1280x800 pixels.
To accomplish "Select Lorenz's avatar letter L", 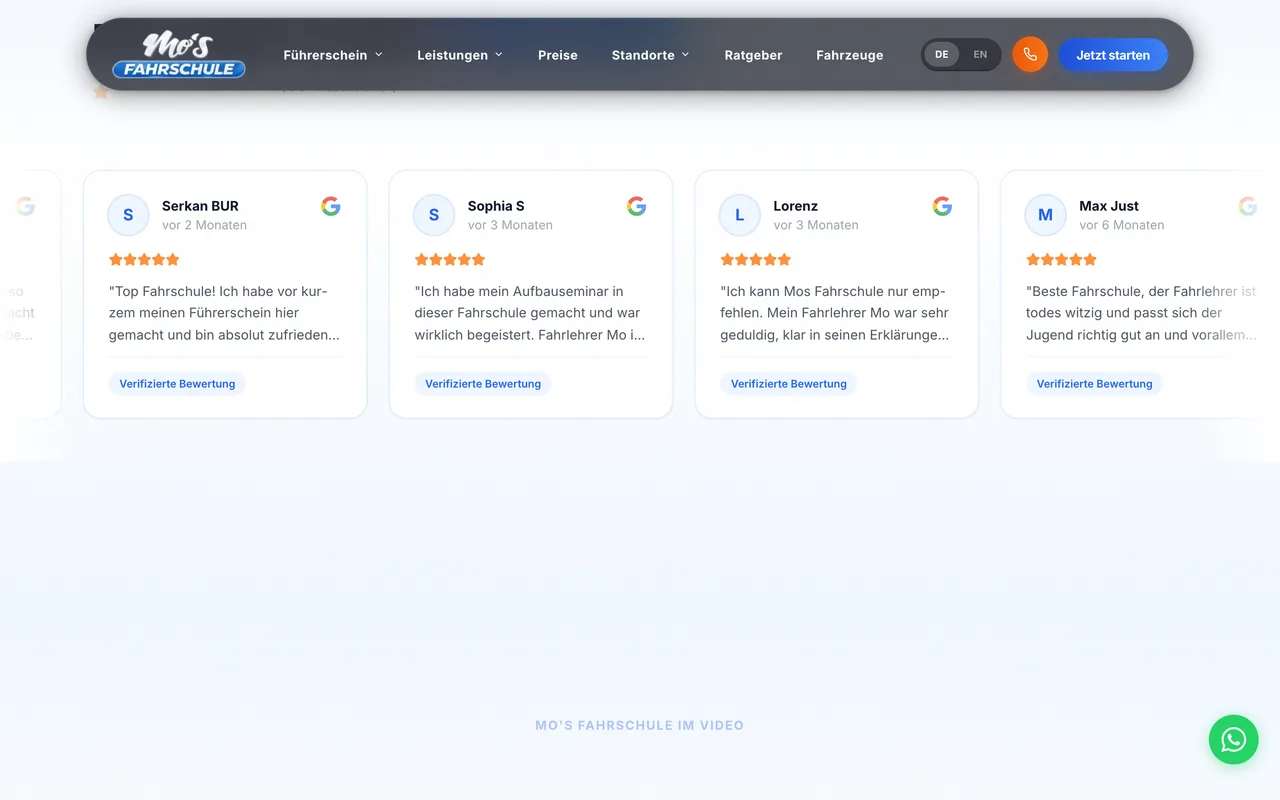I will 740,215.
